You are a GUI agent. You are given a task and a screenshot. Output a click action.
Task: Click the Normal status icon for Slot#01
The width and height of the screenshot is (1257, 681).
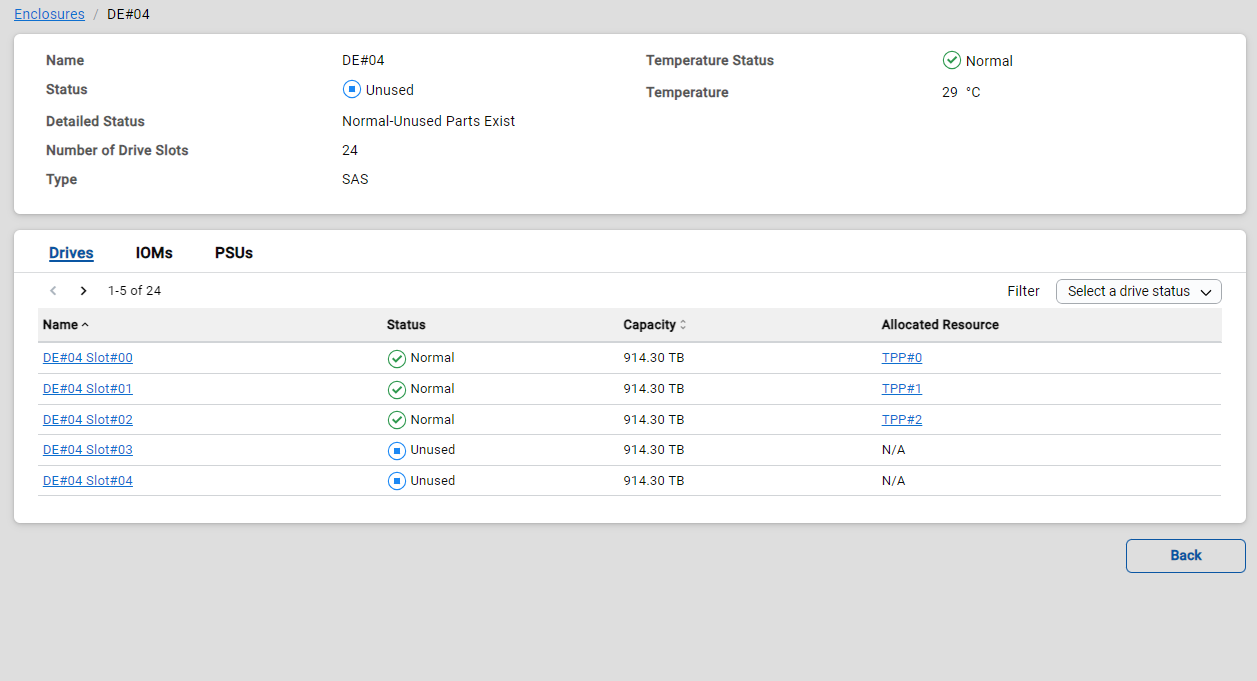click(x=396, y=389)
